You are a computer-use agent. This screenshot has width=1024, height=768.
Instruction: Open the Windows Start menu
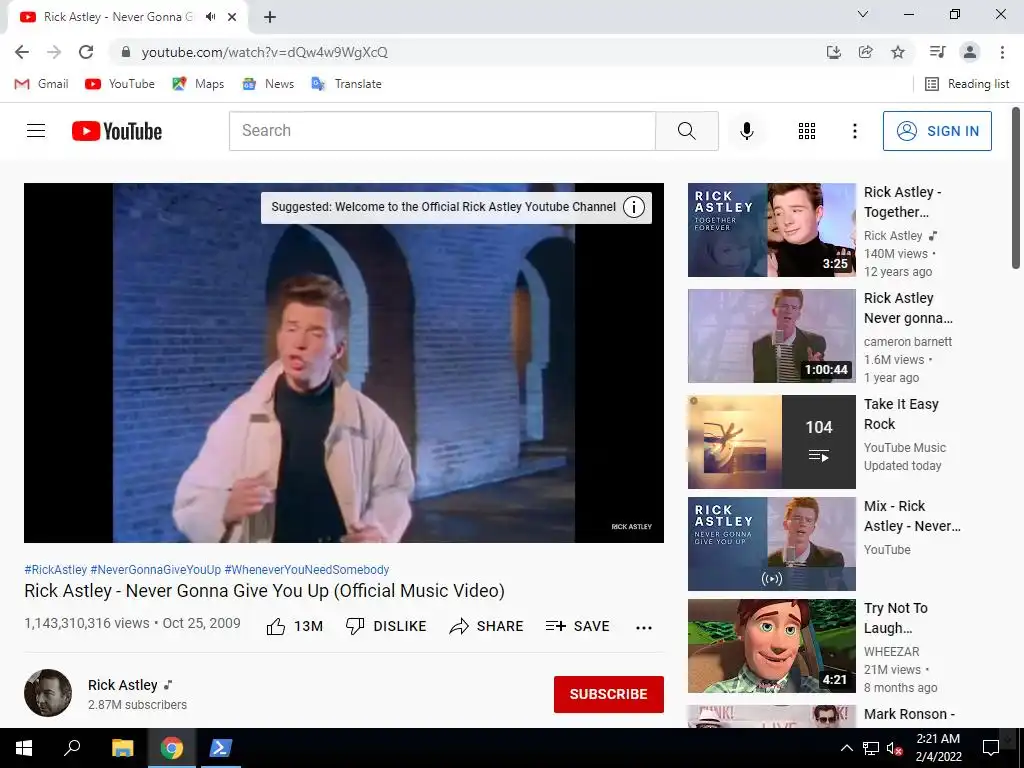pos(24,748)
